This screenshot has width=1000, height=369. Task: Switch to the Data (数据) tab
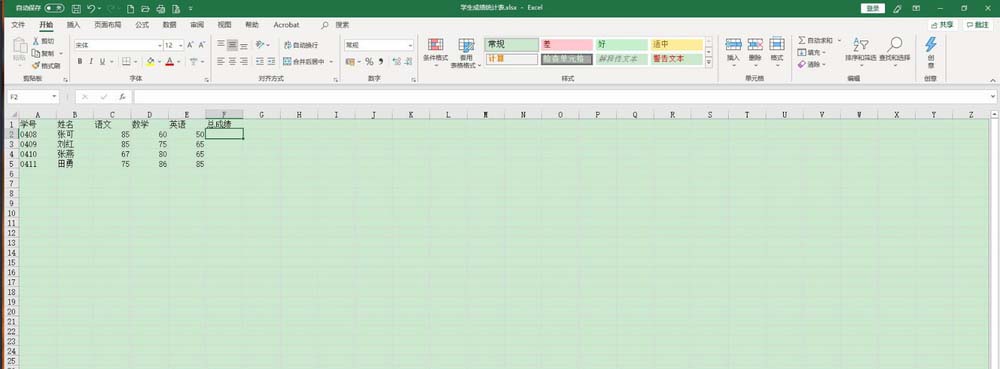coord(169,25)
